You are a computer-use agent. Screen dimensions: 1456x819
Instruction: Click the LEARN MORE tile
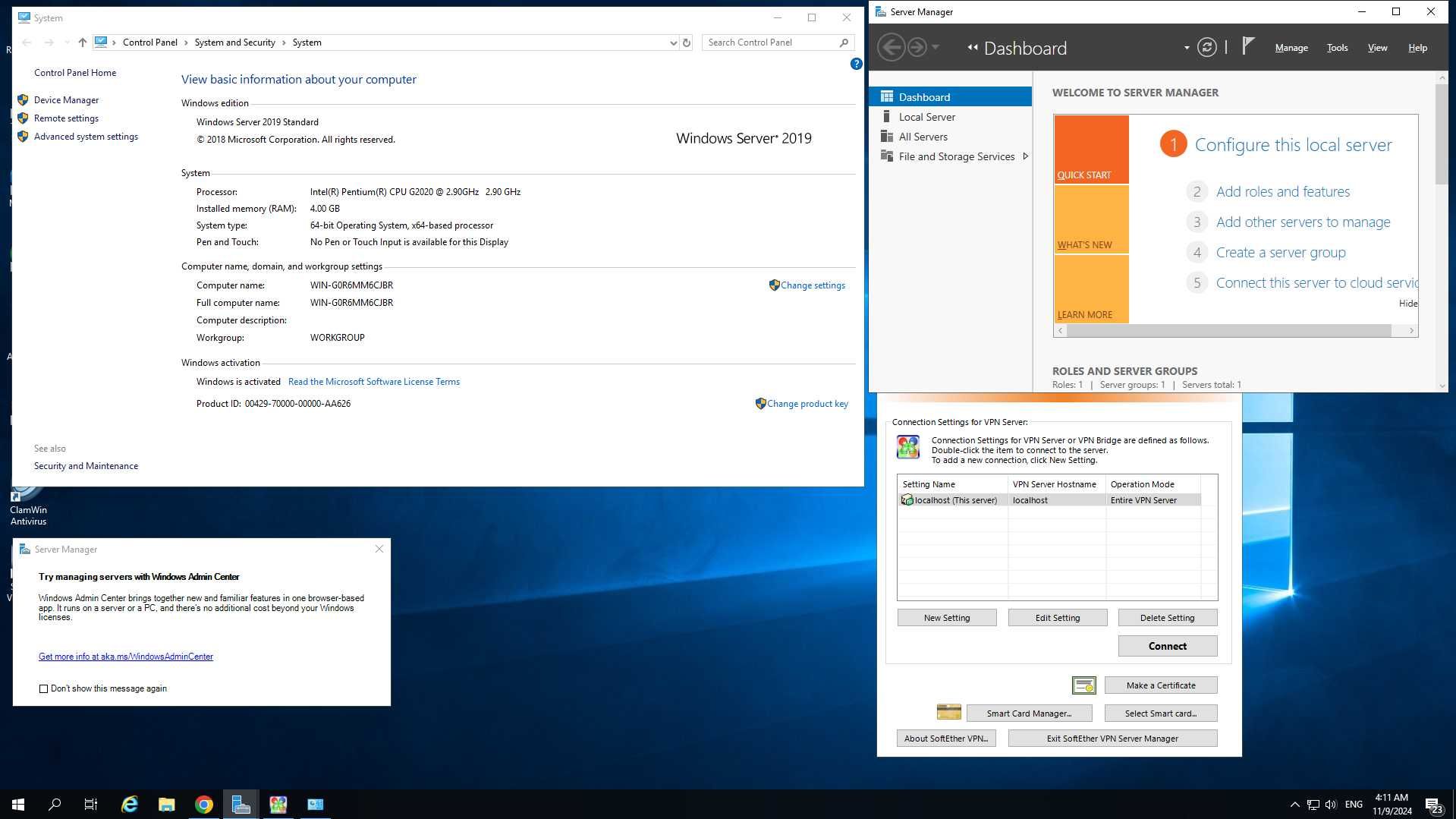[1091, 289]
